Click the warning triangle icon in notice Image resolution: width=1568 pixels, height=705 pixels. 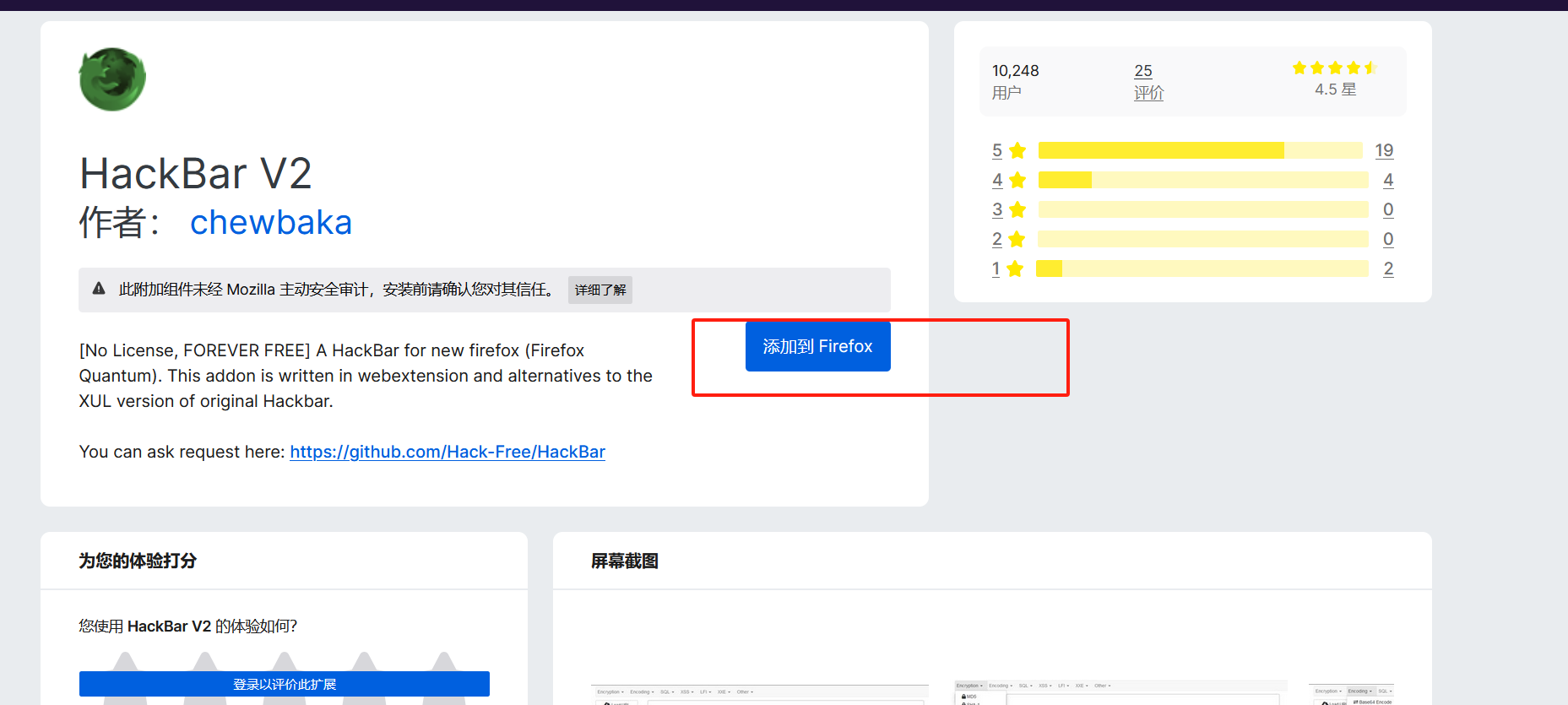coord(99,289)
